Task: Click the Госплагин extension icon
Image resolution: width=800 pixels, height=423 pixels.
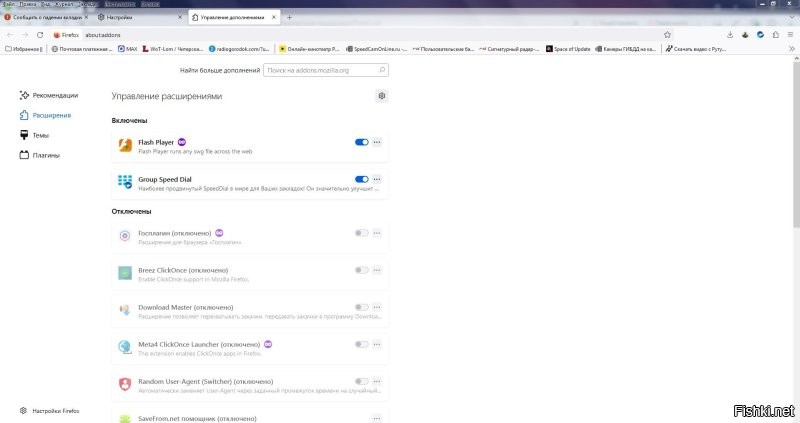Action: coord(125,236)
